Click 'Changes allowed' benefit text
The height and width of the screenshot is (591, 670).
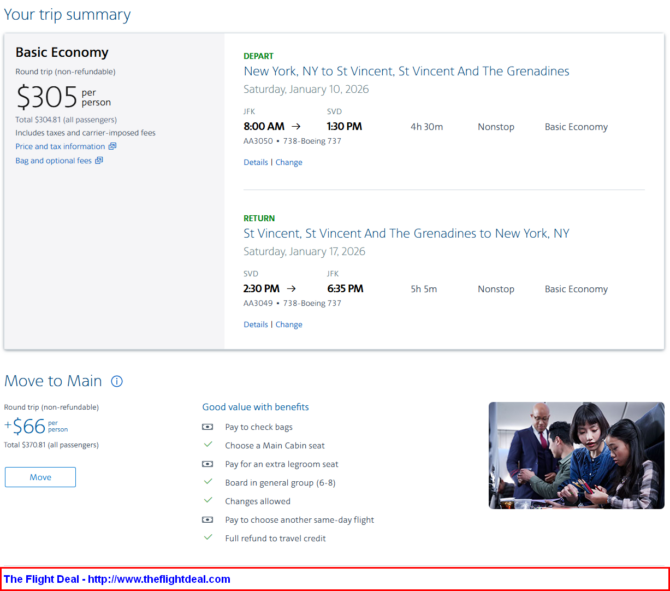click(x=258, y=501)
